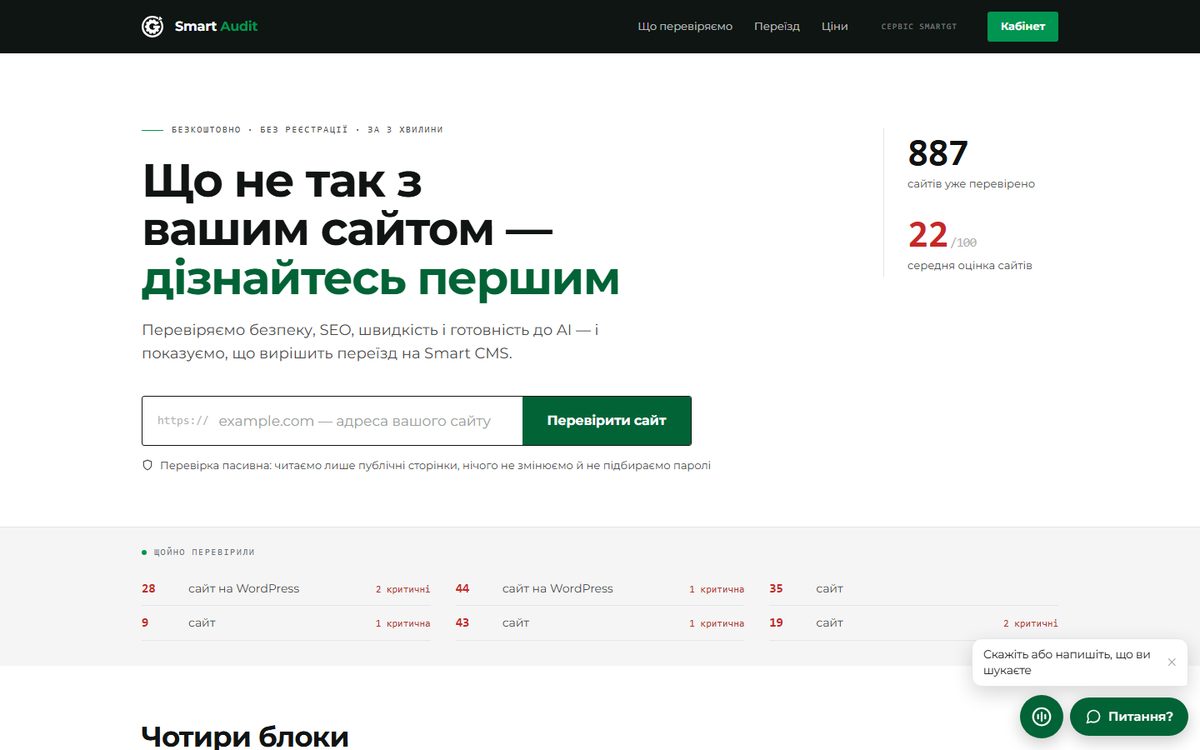Follow the СЕРВІС SMARTGT link

(x=919, y=27)
